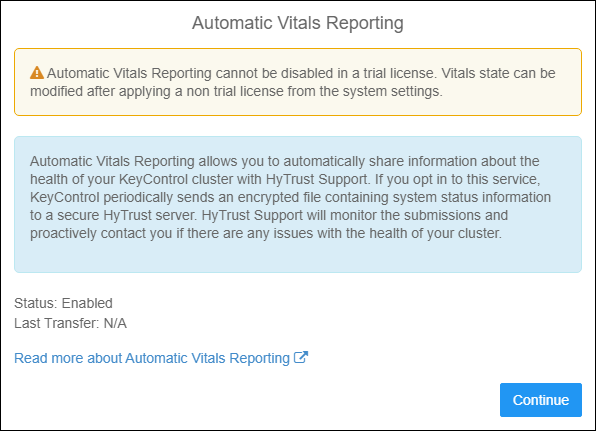Click the blue Continue button
The height and width of the screenshot is (431, 596).
(x=541, y=400)
